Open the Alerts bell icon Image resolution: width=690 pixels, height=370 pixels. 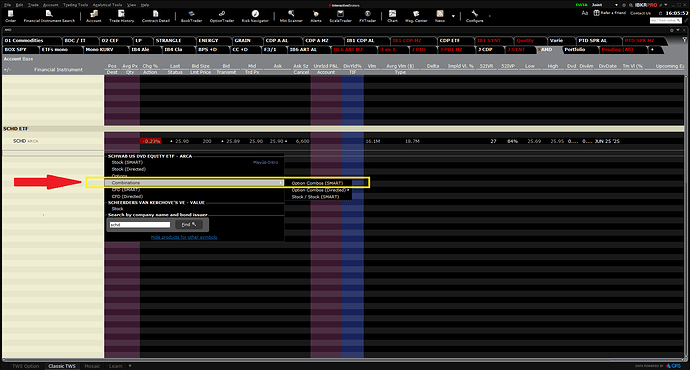(316, 16)
